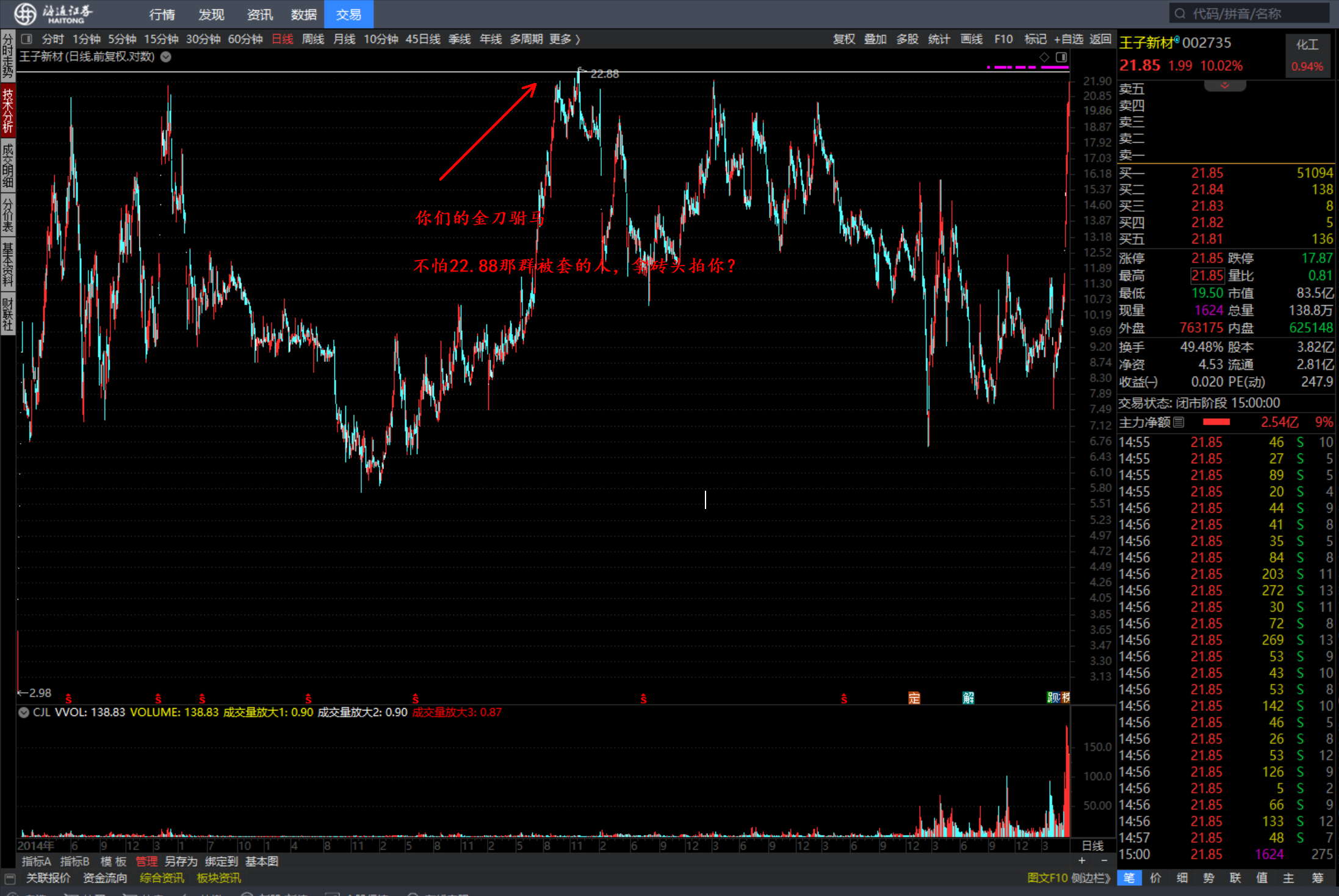Image resolution: width=1339 pixels, height=896 pixels.
Task: Open the 化工 sector box
Action: pyautogui.click(x=1307, y=54)
